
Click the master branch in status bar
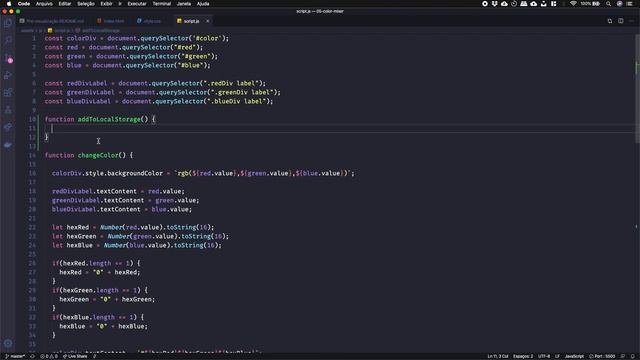(x=15, y=356)
